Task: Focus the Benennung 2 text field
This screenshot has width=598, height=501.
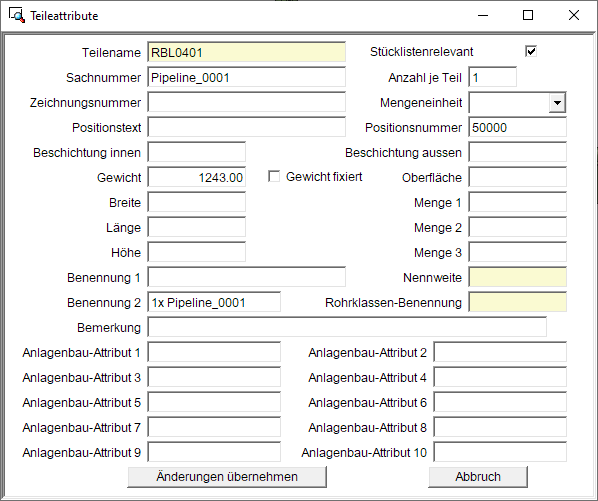Action: [214, 302]
